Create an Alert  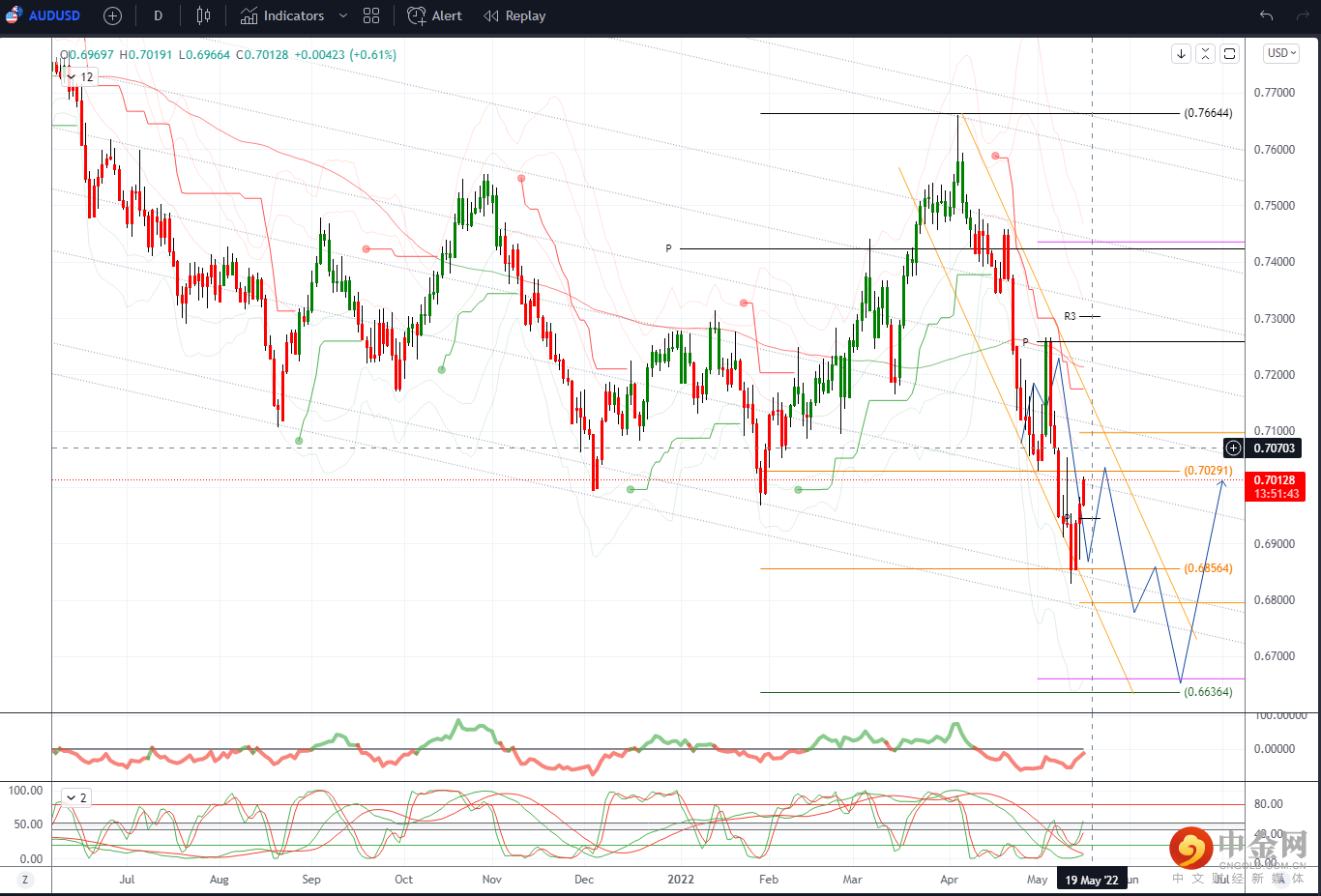(435, 15)
